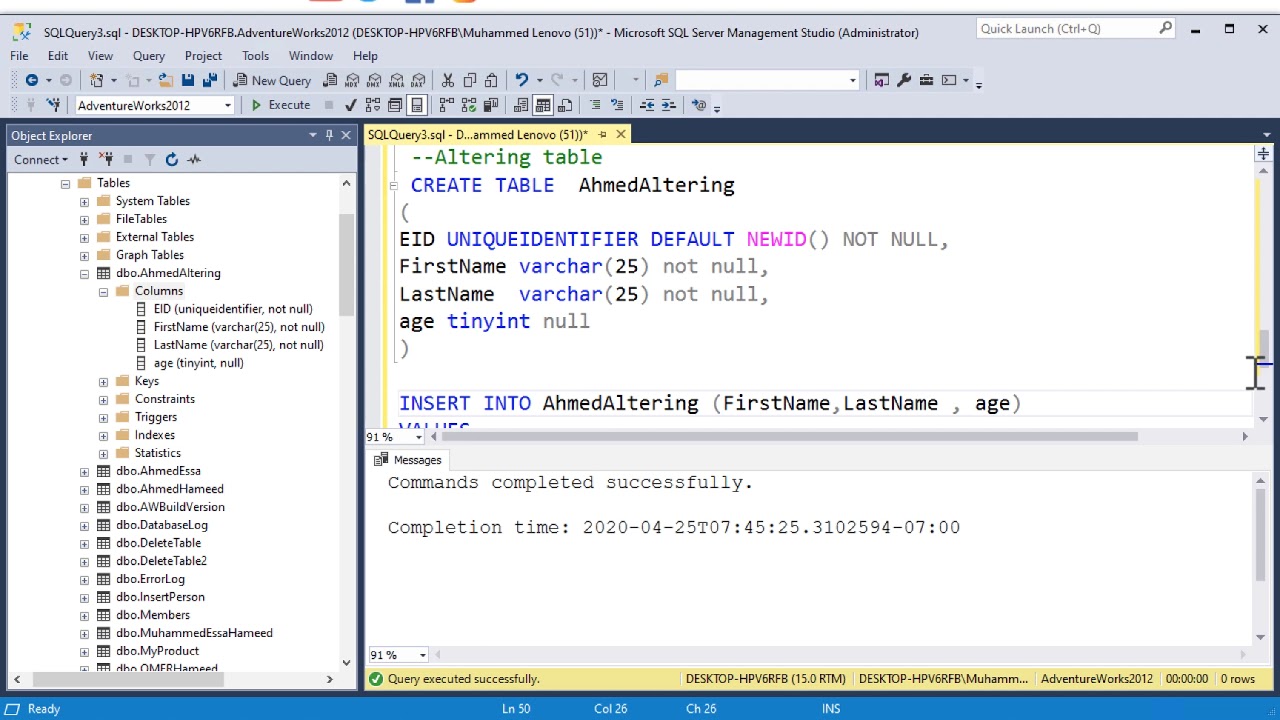Open an XMLA query via toolbar icon
Screen dimensions: 1280x720
(397, 80)
